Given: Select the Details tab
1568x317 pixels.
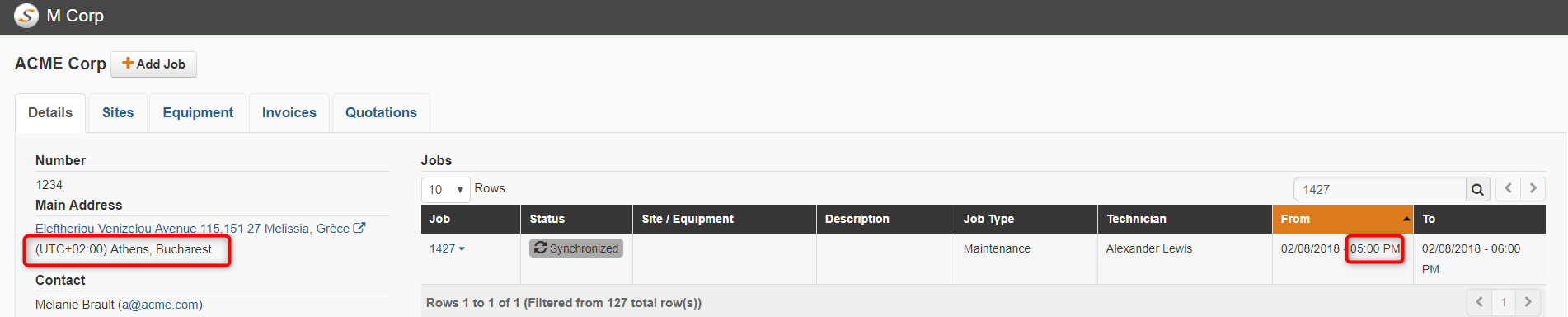Looking at the screenshot, I should (50, 113).
